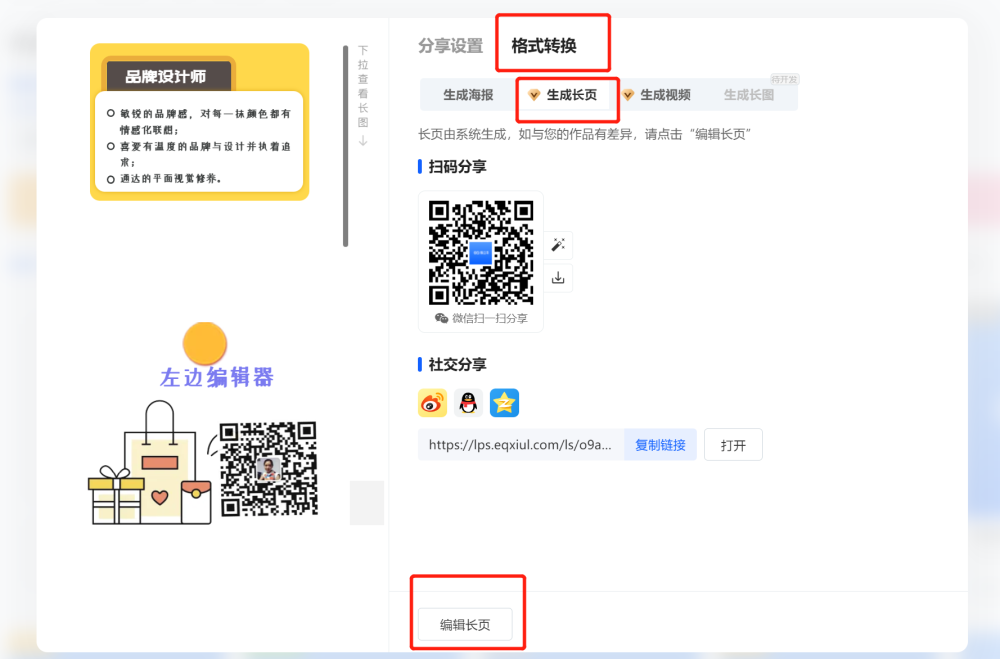This screenshot has width=1000, height=659.
Task: Select the 生成海报 option
Action: pos(468,95)
